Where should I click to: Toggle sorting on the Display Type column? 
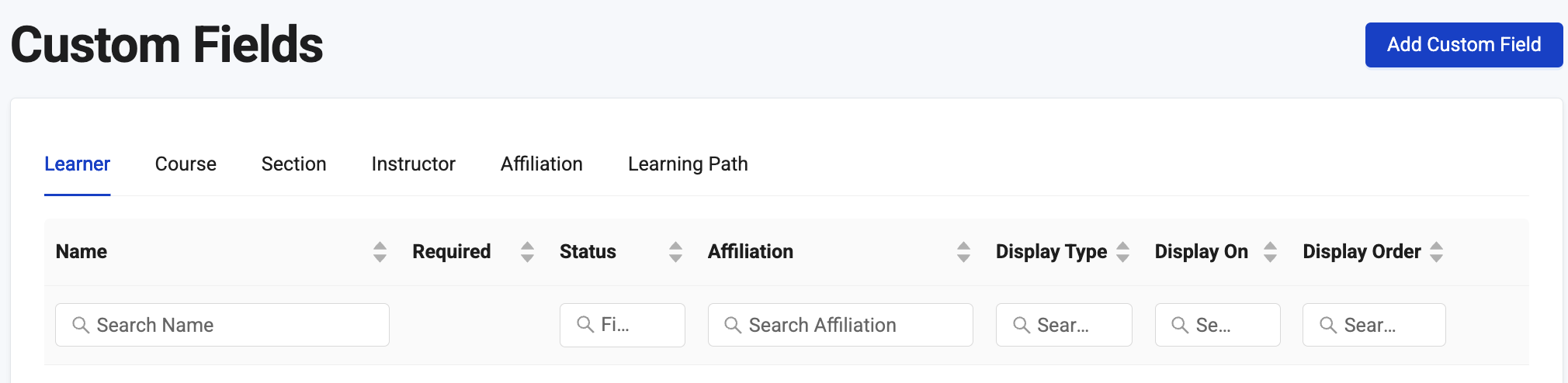1122,252
